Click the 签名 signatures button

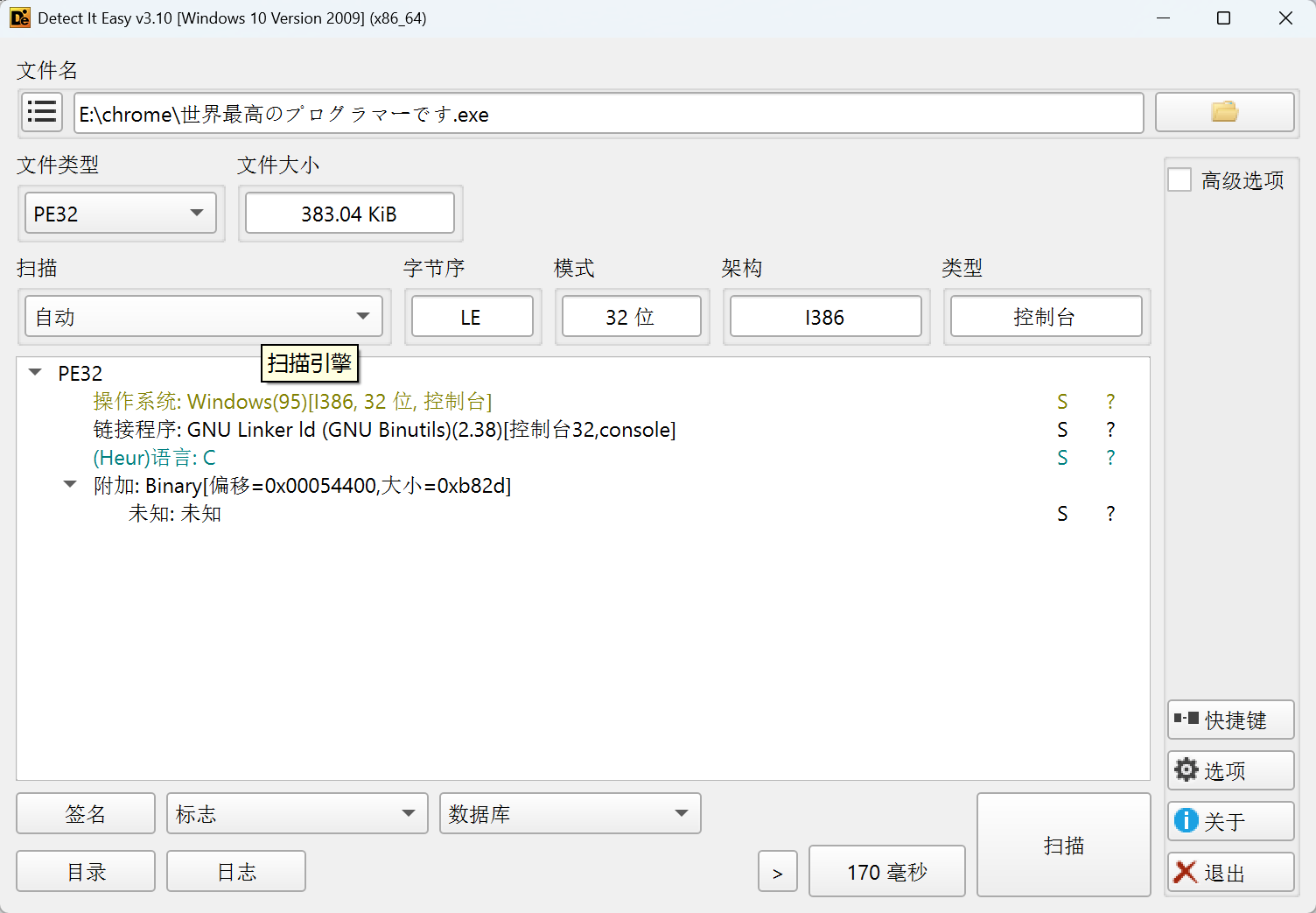coord(86,814)
